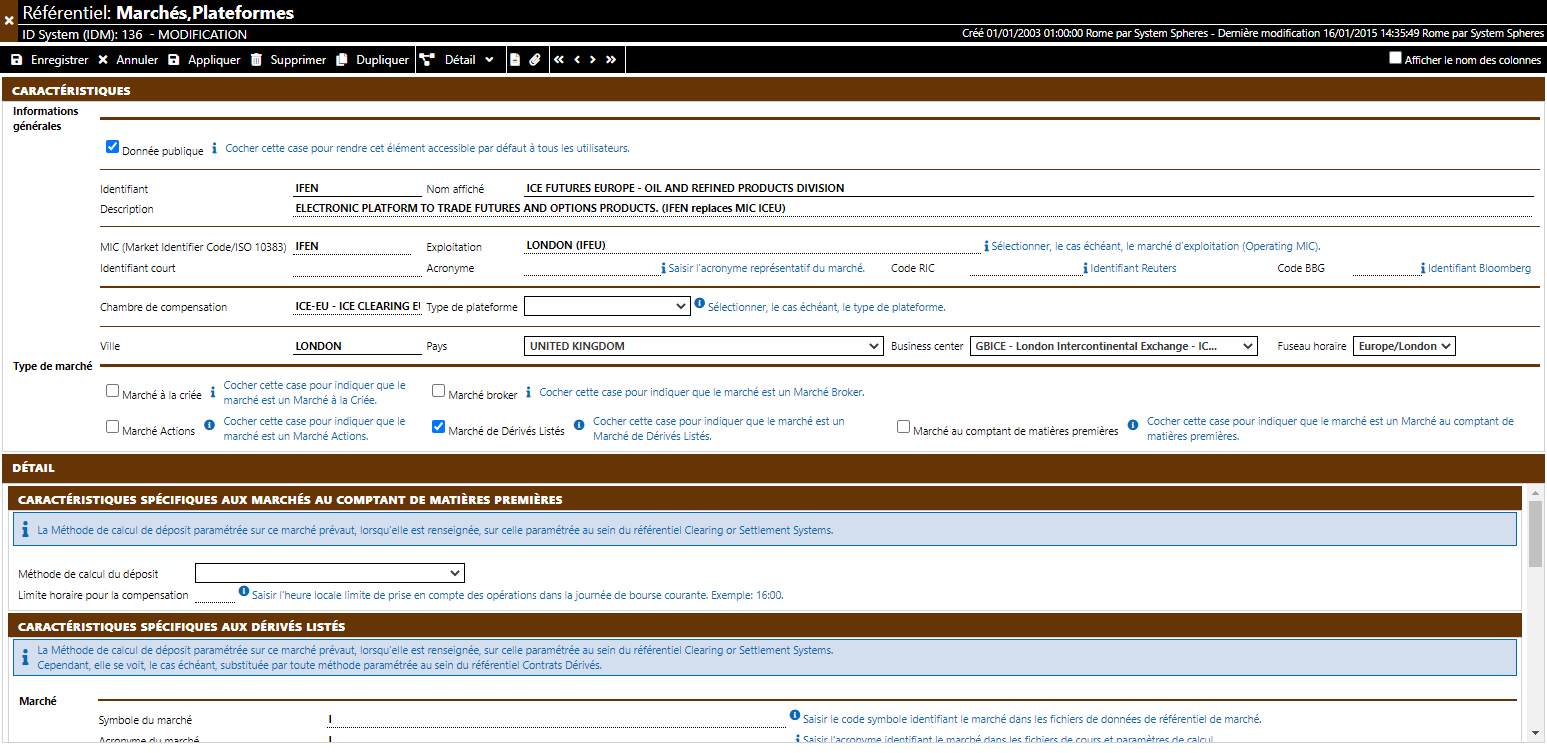Open the document notes icon in toolbar
Screen dimensions: 1547x753
tap(516, 60)
